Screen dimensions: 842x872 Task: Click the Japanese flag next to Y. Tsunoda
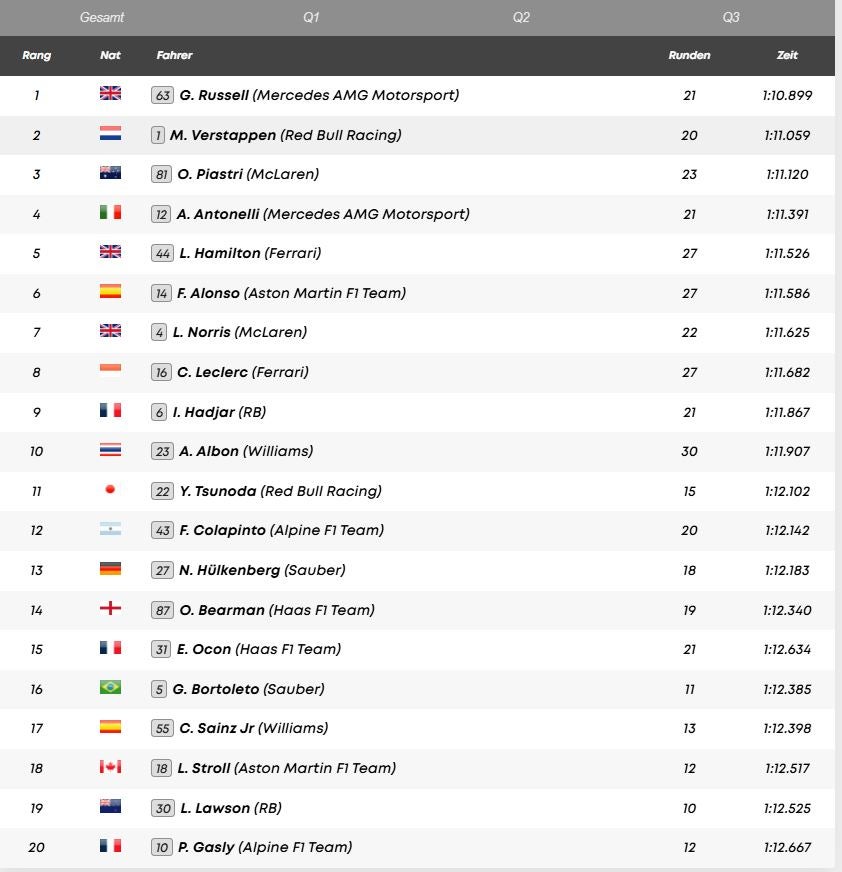click(110, 490)
